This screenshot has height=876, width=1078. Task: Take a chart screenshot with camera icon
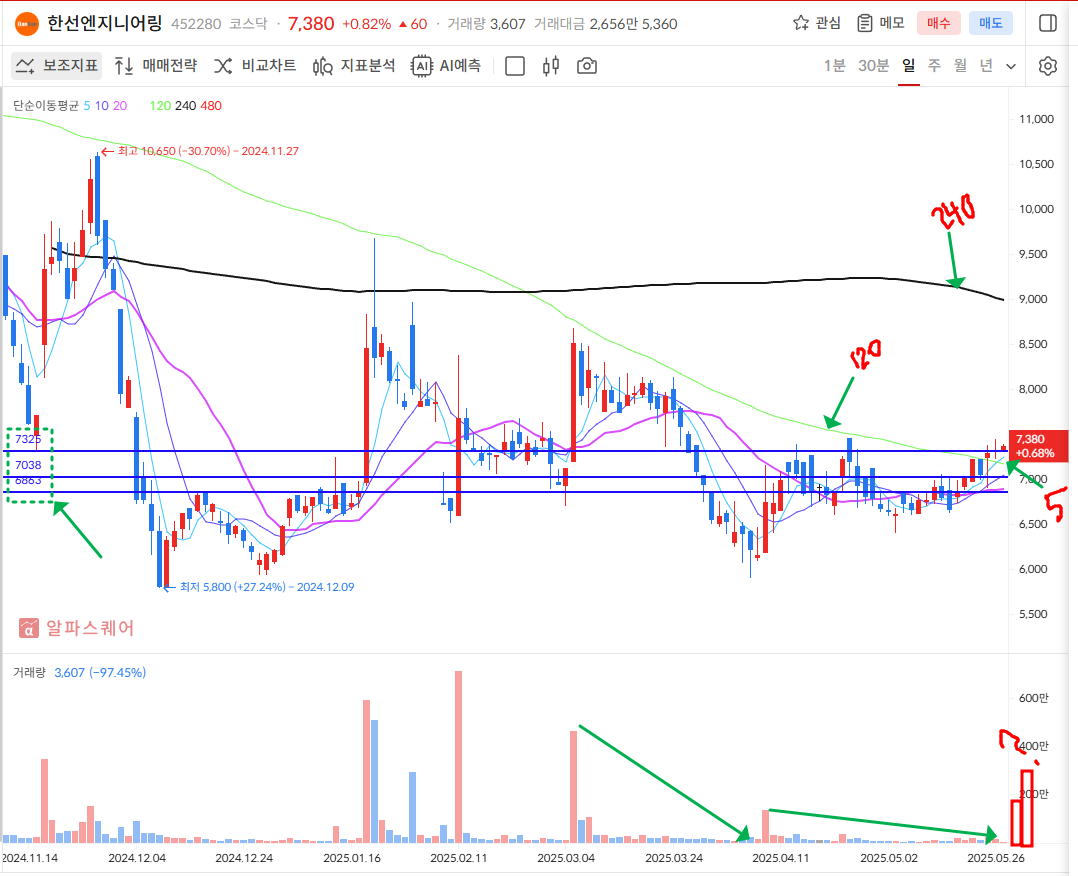click(587, 66)
